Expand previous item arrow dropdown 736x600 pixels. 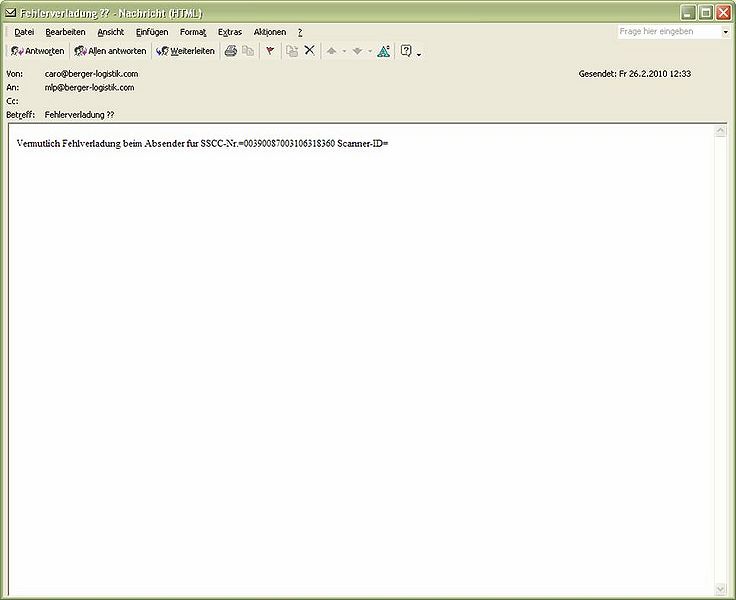(x=344, y=51)
